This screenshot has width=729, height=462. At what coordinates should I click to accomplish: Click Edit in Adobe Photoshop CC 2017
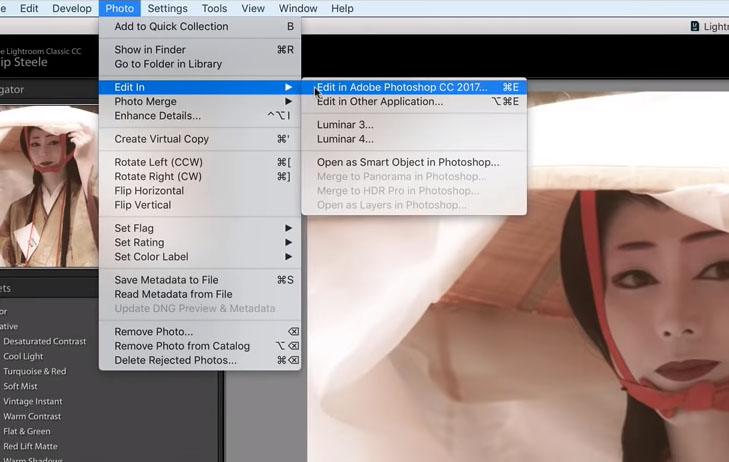(x=414, y=87)
